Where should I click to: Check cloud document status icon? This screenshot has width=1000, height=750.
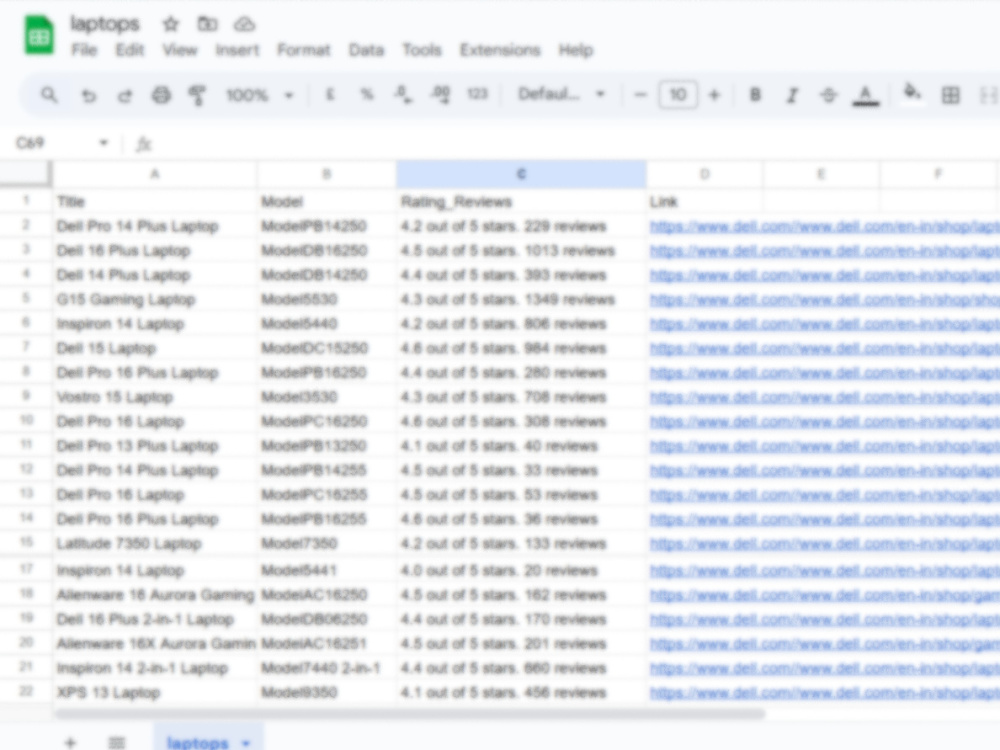(244, 24)
